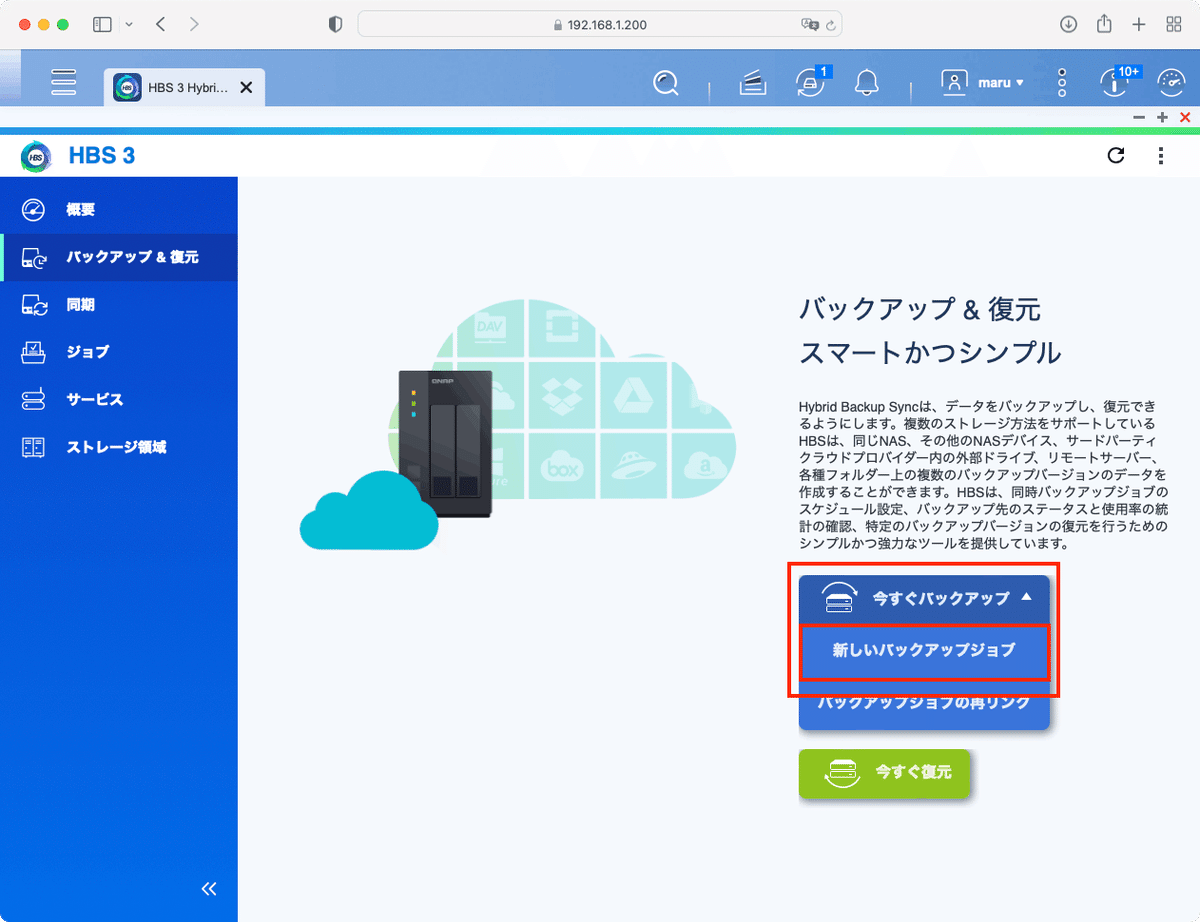Reload page from address bar

tap(831, 24)
